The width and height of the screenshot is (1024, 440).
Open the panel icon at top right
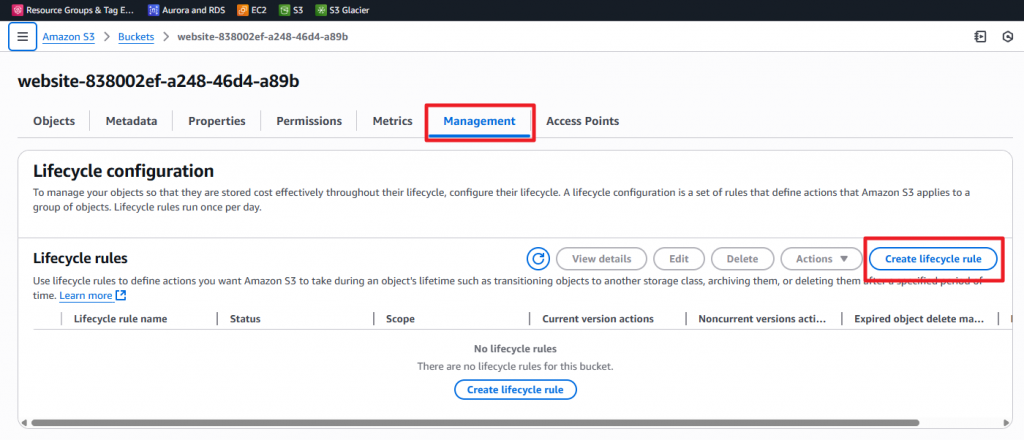click(x=980, y=37)
